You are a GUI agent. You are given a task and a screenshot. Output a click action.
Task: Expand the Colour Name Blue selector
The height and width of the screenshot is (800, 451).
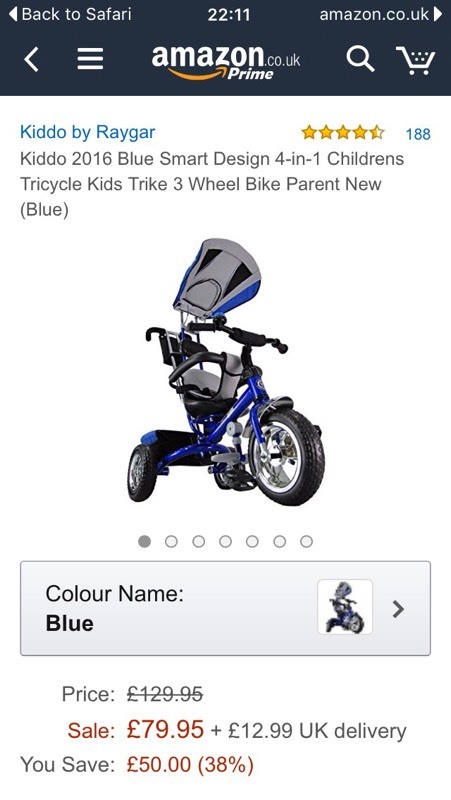click(226, 608)
